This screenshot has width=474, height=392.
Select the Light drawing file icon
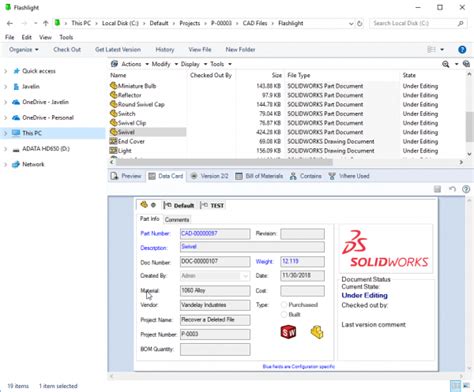pos(113,151)
